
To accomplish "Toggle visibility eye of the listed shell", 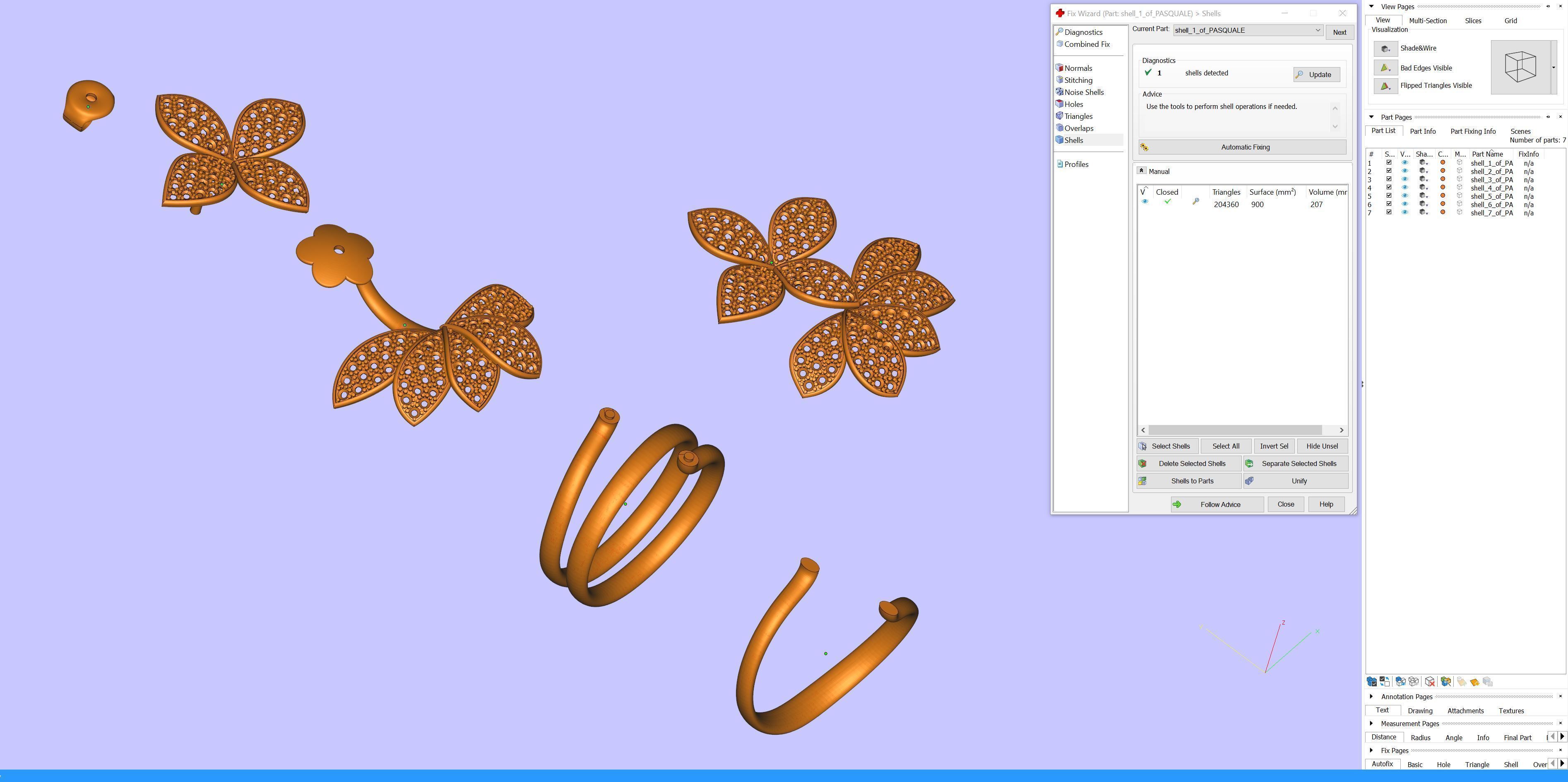I will pyautogui.click(x=1145, y=202).
